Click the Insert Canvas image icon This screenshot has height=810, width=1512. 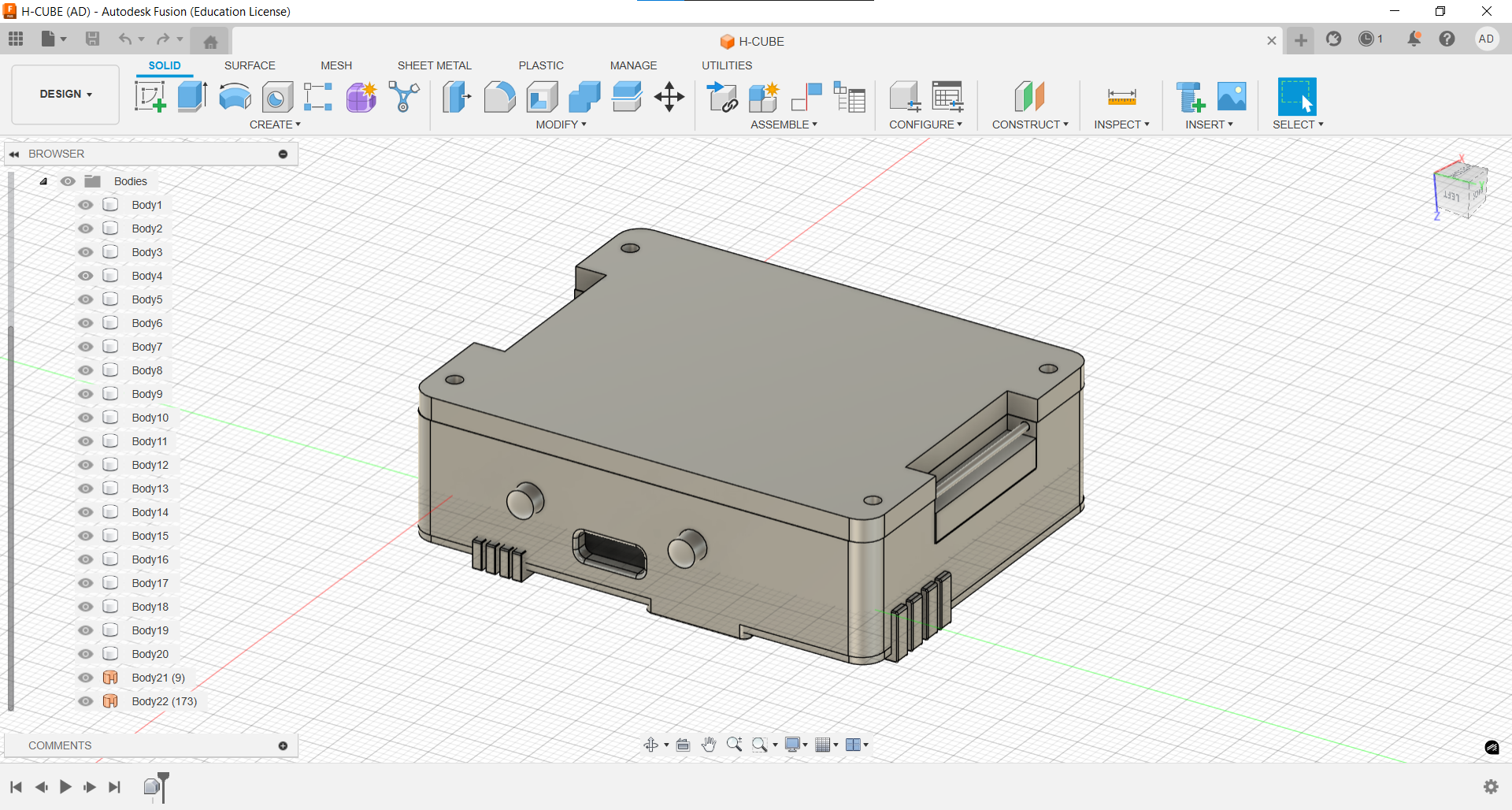point(1232,97)
